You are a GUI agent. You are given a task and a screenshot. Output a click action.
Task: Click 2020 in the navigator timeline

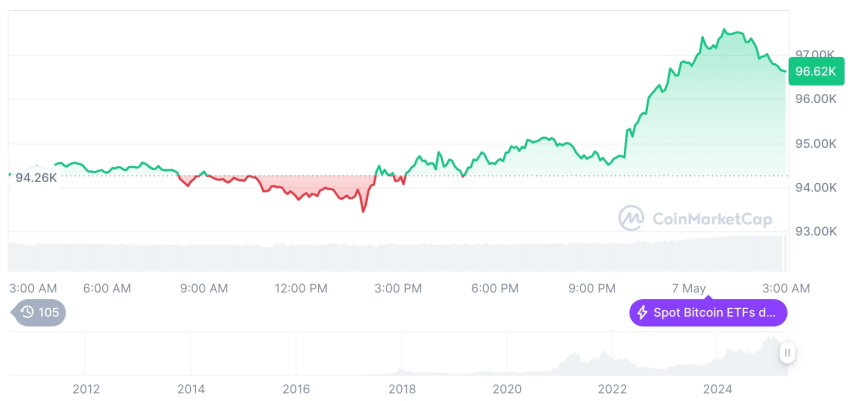pos(507,389)
